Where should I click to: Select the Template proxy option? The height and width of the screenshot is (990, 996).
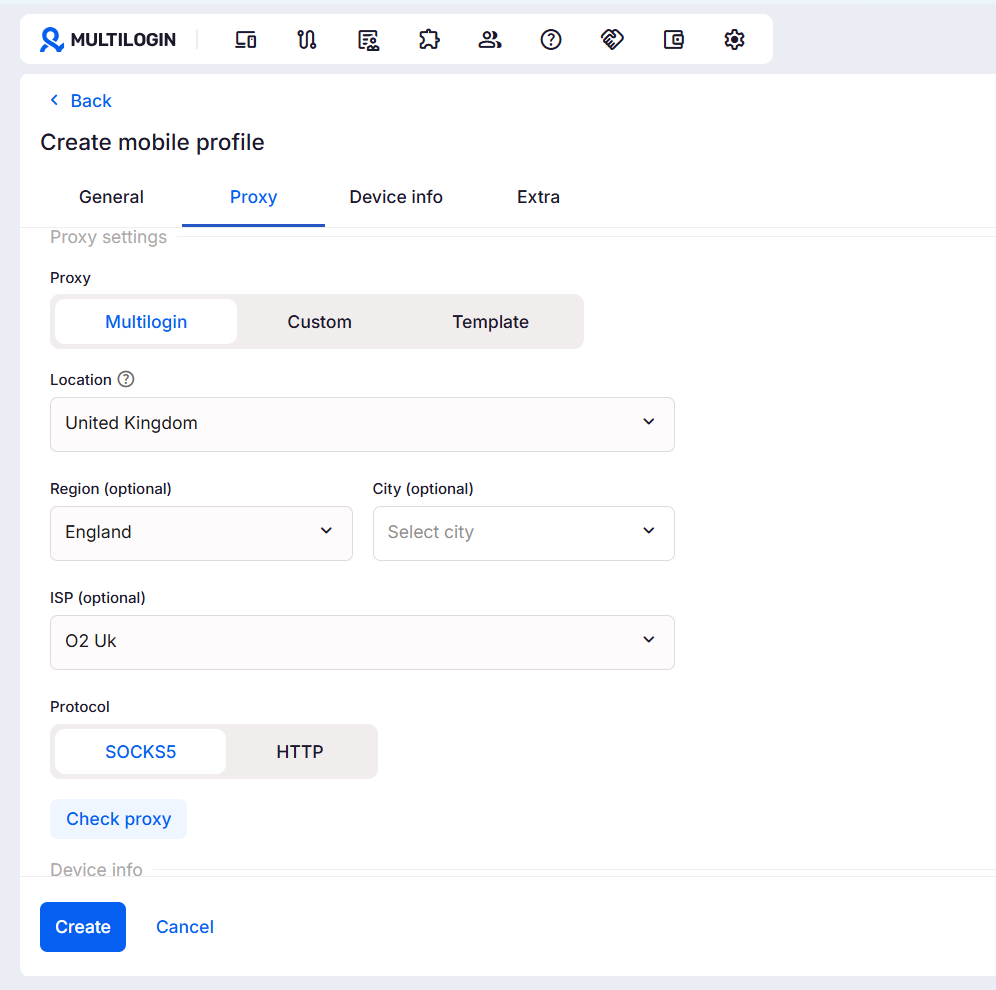490,321
